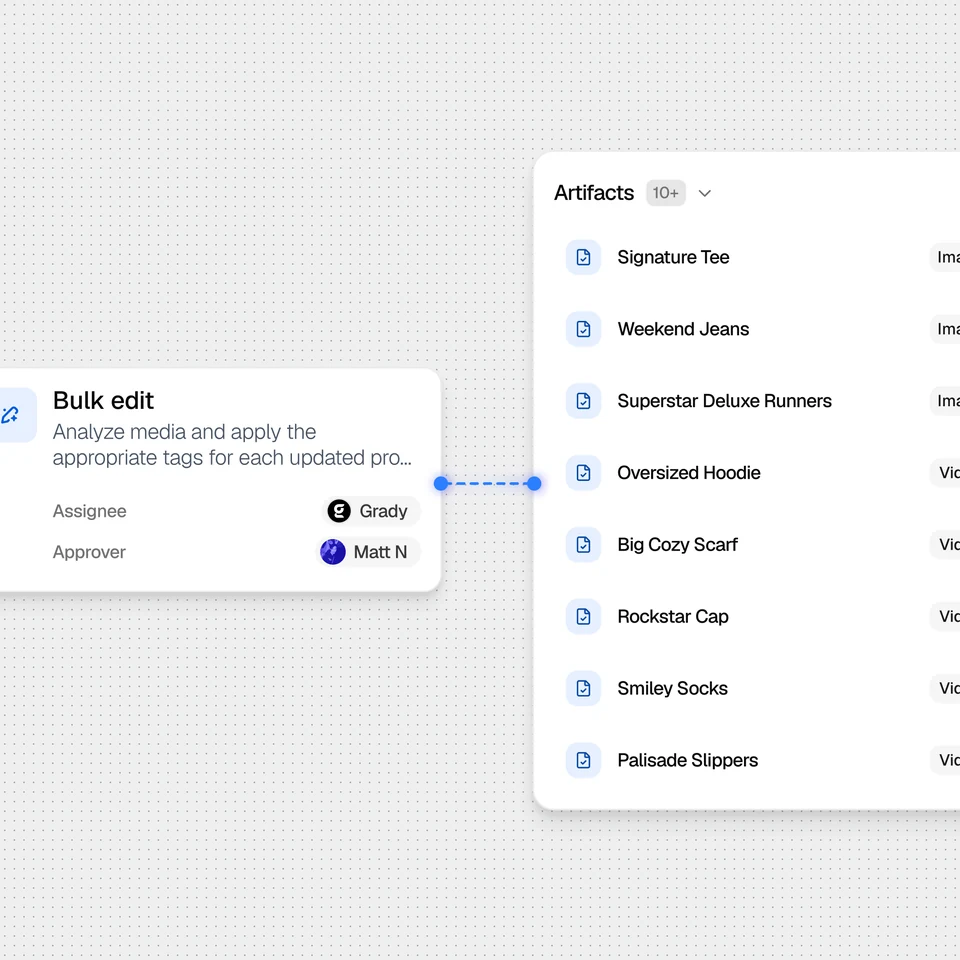Click Grady's avatar icon

[x=339, y=511]
